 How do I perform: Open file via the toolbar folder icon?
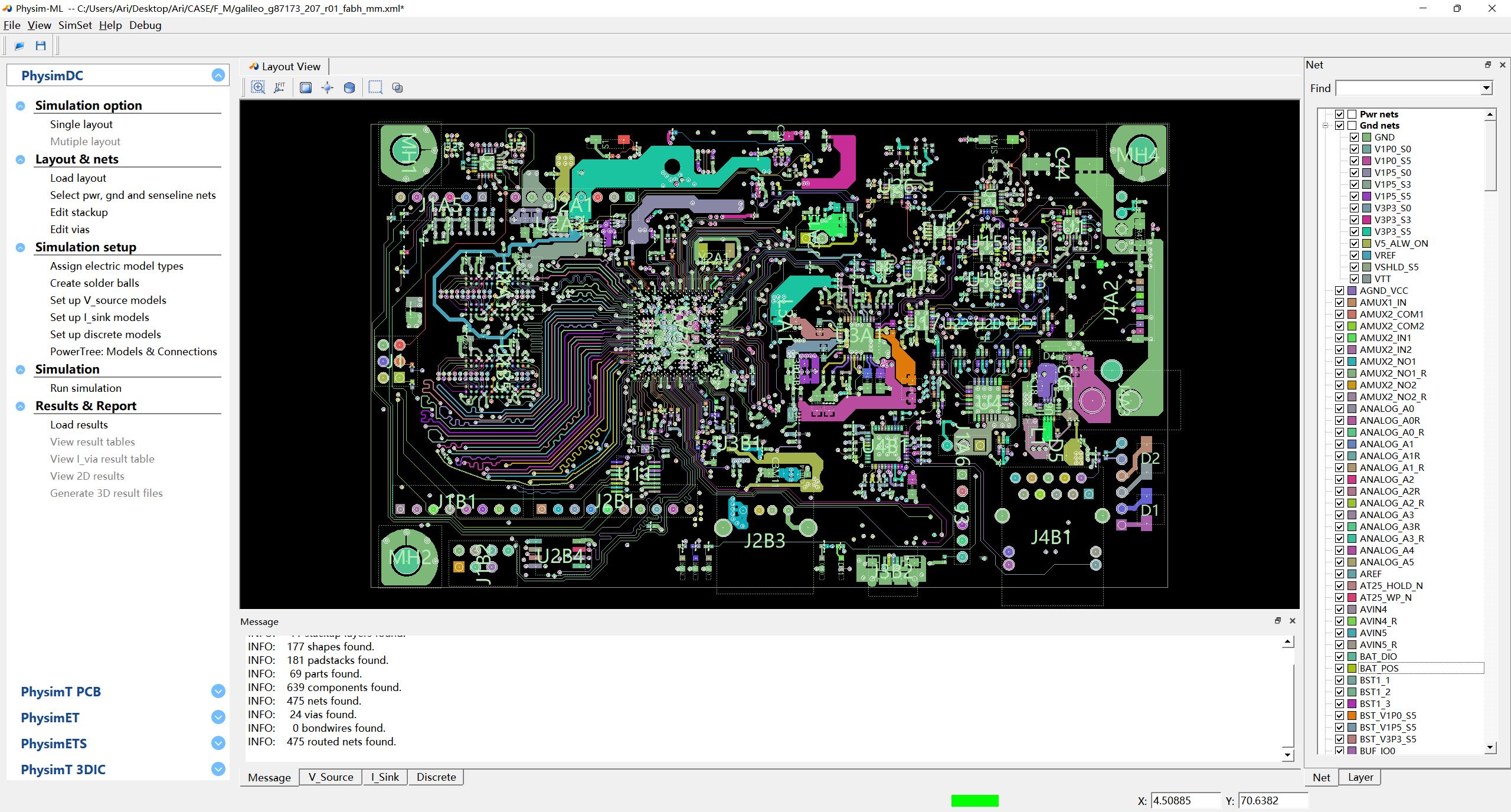[19, 45]
